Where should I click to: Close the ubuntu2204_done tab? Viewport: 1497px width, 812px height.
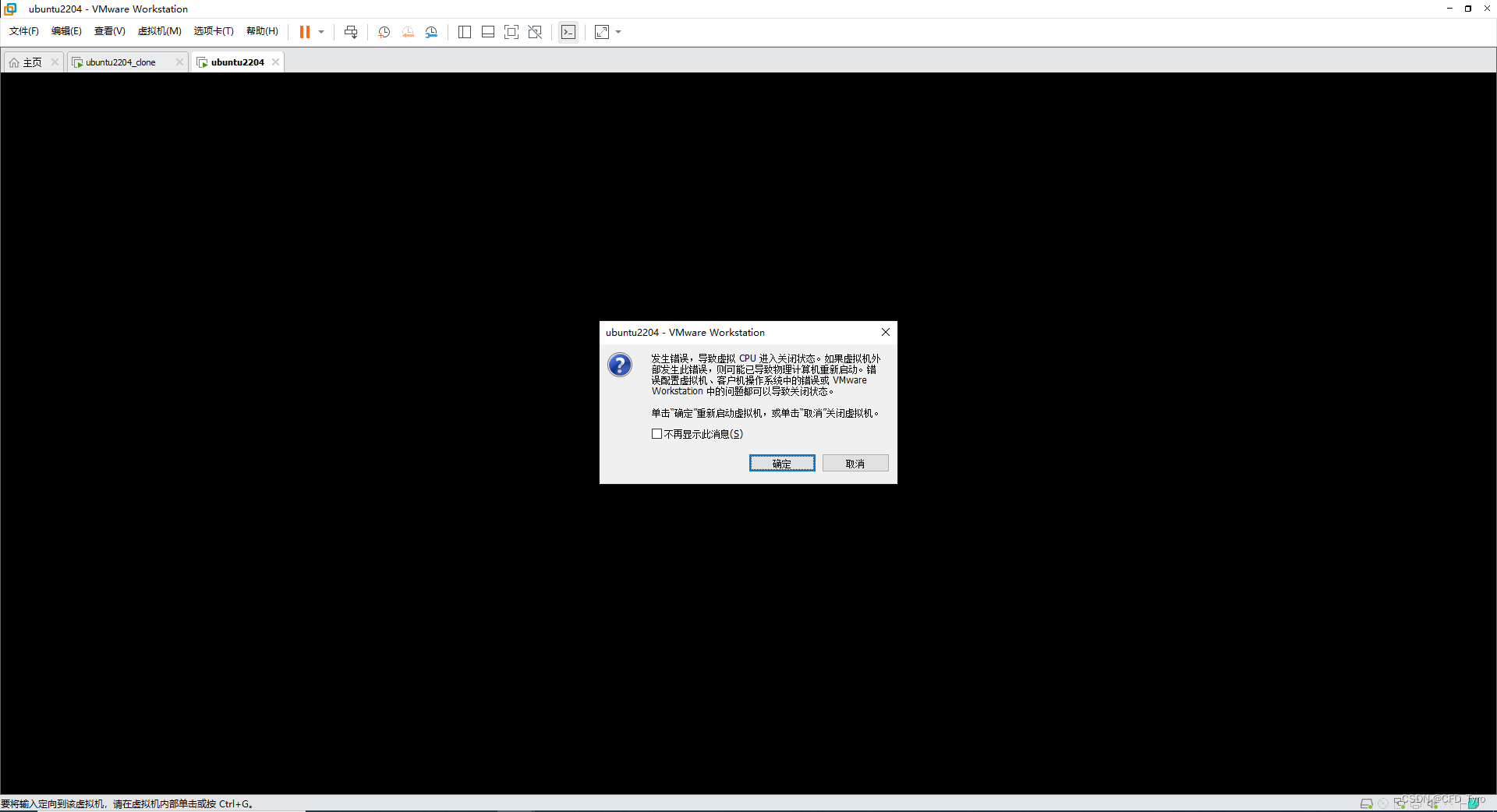point(179,62)
